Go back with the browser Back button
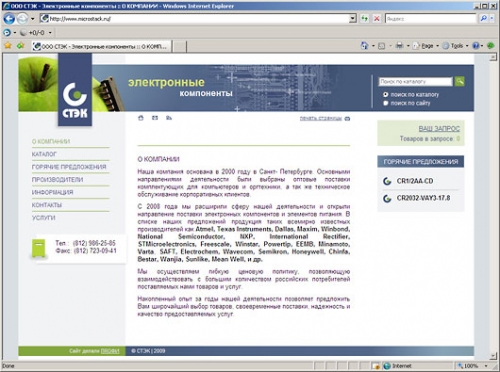 (9, 19)
